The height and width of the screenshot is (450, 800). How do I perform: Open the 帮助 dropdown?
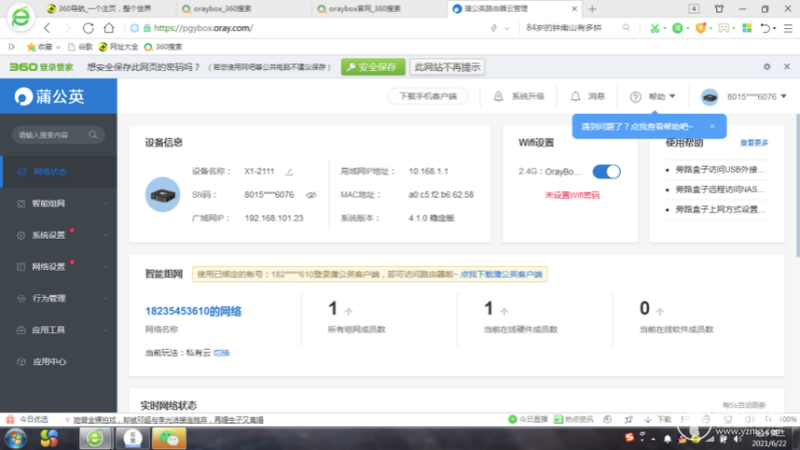tap(653, 96)
